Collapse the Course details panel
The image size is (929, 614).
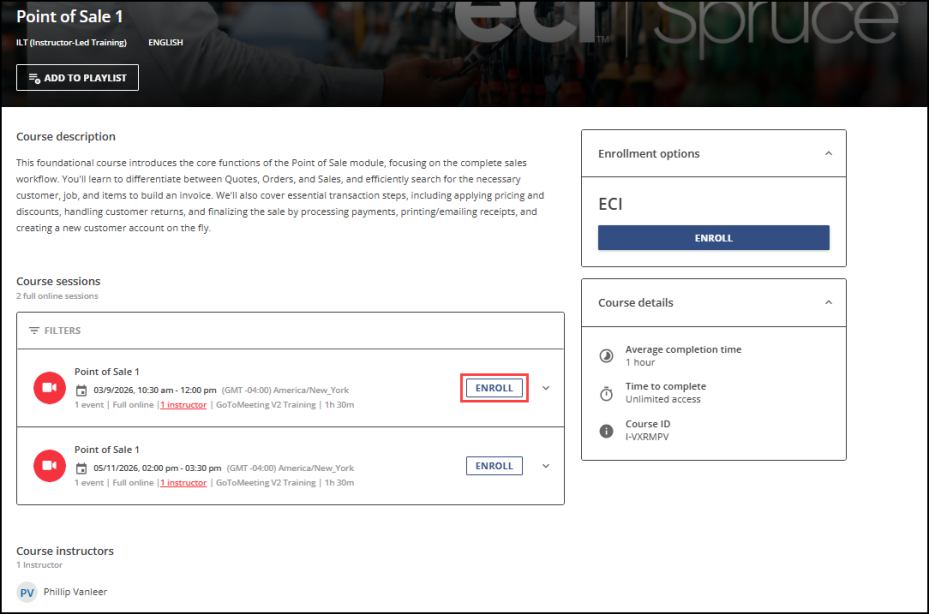pos(828,302)
